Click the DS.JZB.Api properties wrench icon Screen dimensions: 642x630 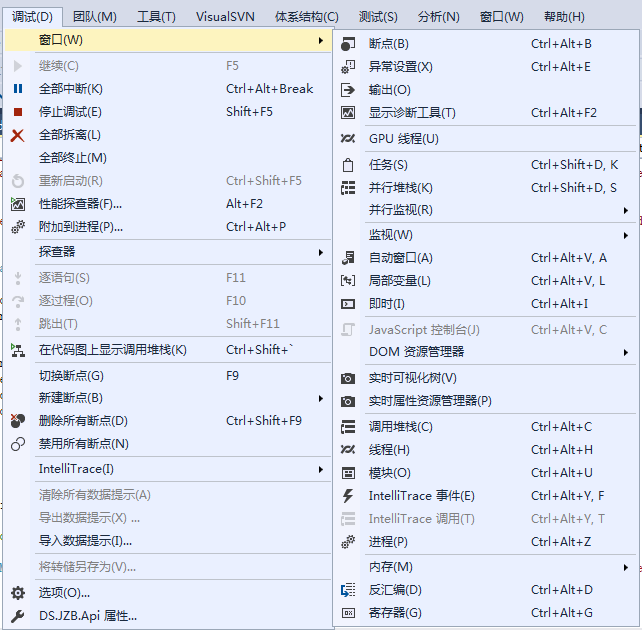click(18, 616)
